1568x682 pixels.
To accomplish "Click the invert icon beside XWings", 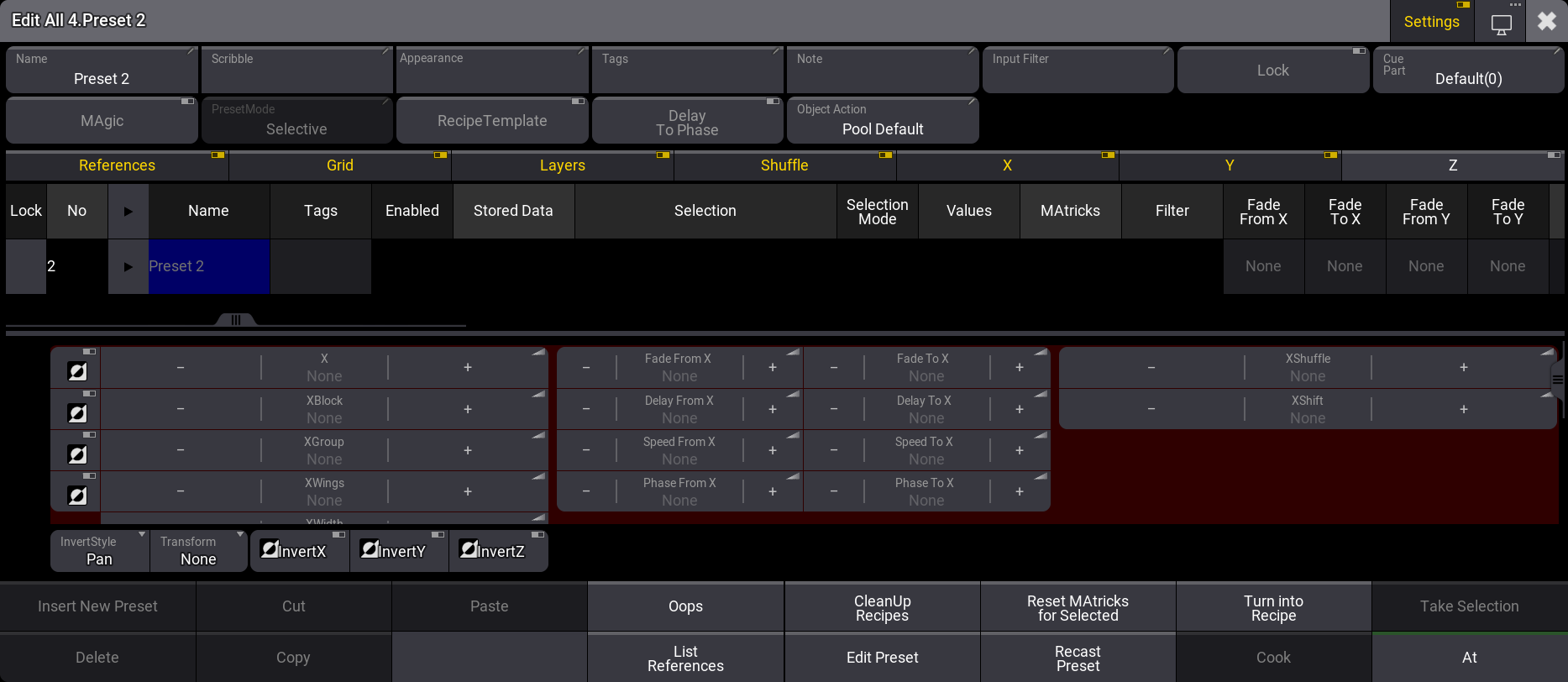I will pyautogui.click(x=77, y=496).
